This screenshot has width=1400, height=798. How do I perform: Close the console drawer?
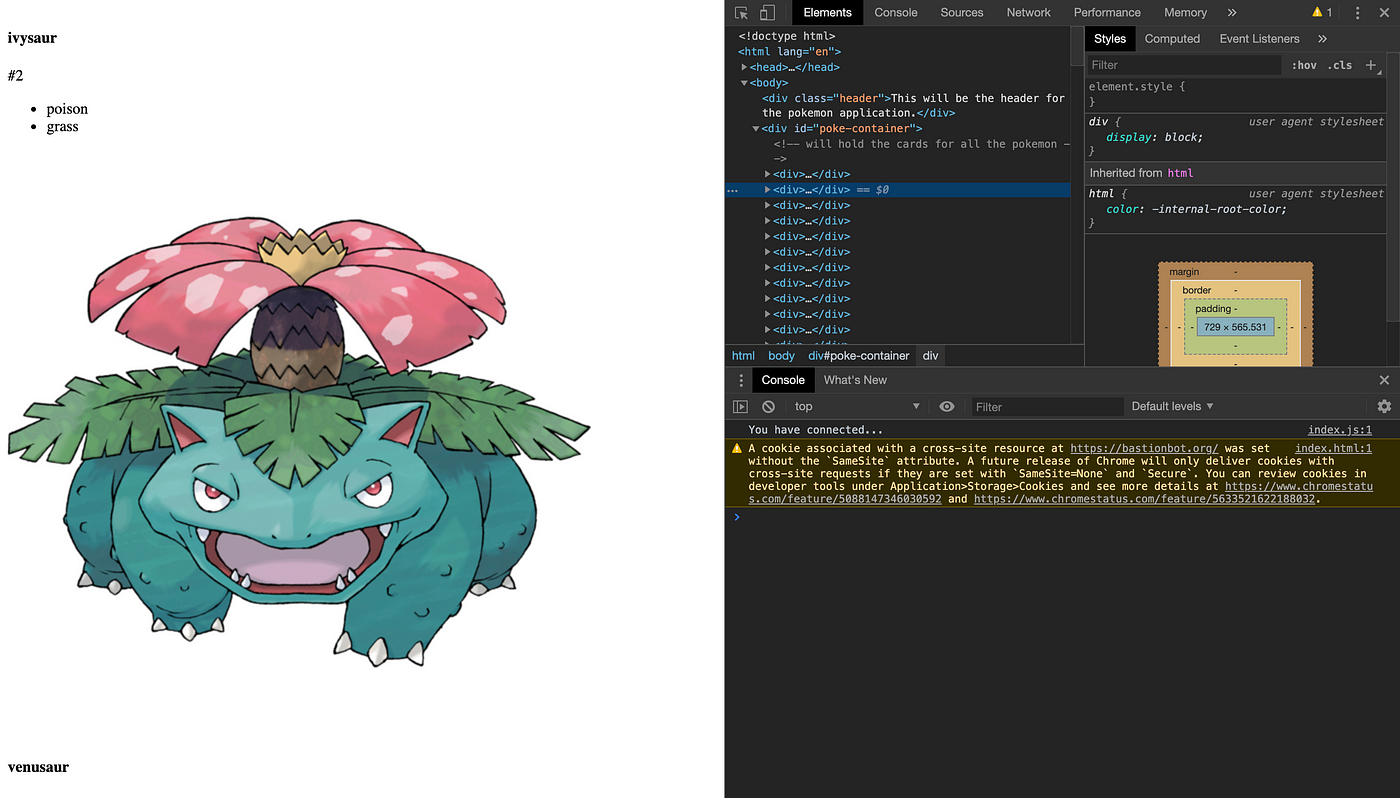[x=1384, y=380]
